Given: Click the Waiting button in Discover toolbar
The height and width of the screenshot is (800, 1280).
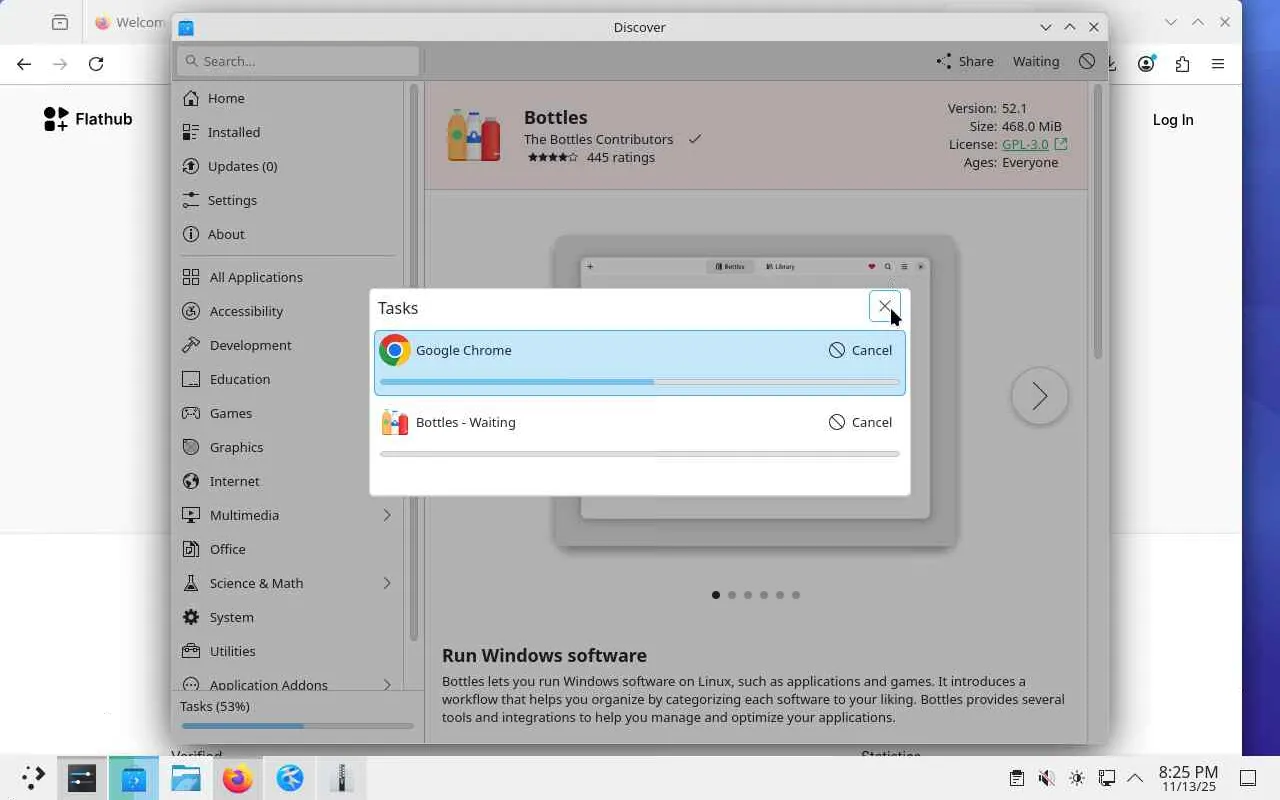Looking at the screenshot, I should [1036, 61].
